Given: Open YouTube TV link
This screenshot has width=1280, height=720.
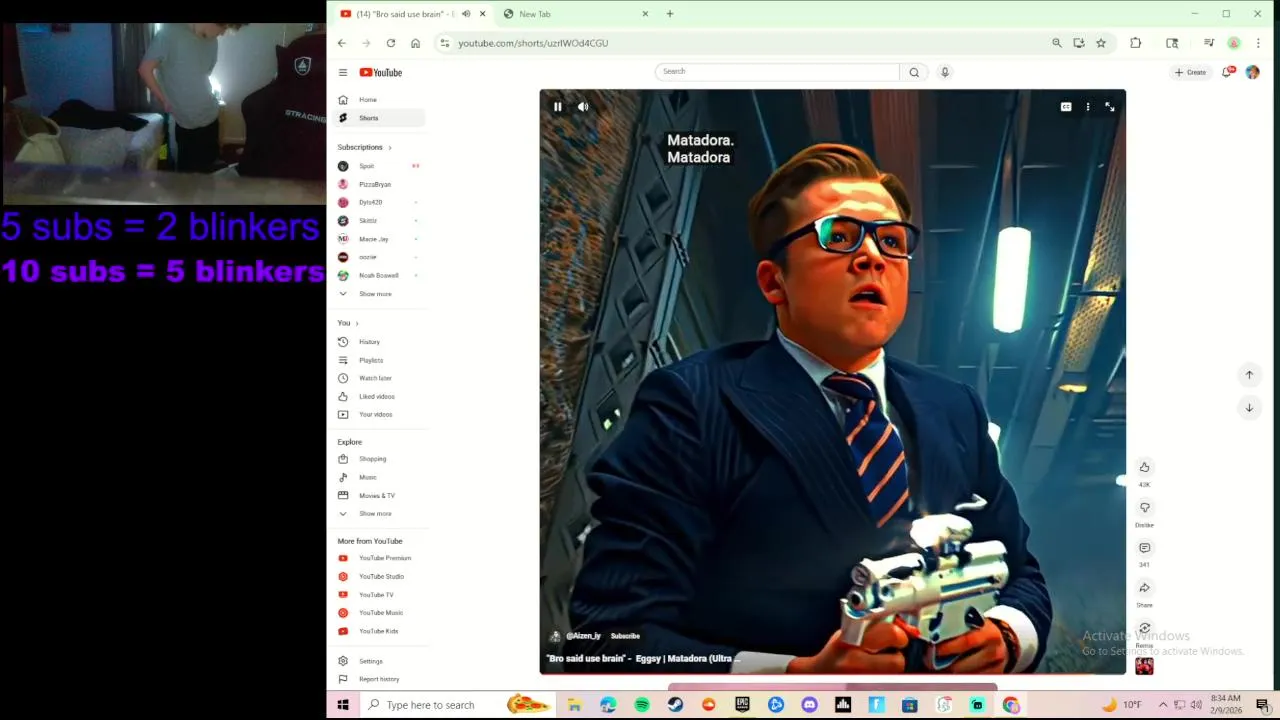Looking at the screenshot, I should click(x=380, y=595).
